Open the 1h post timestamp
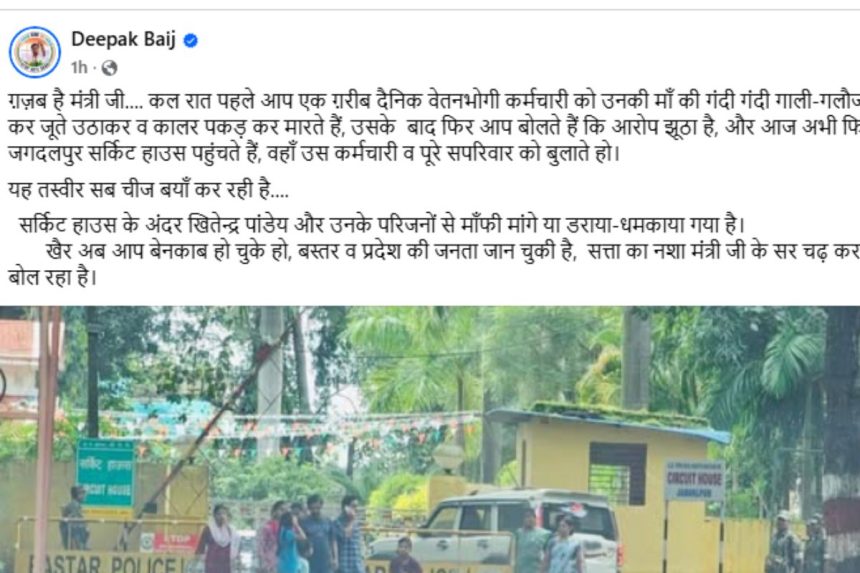This screenshot has height=573, width=860. click(79, 67)
